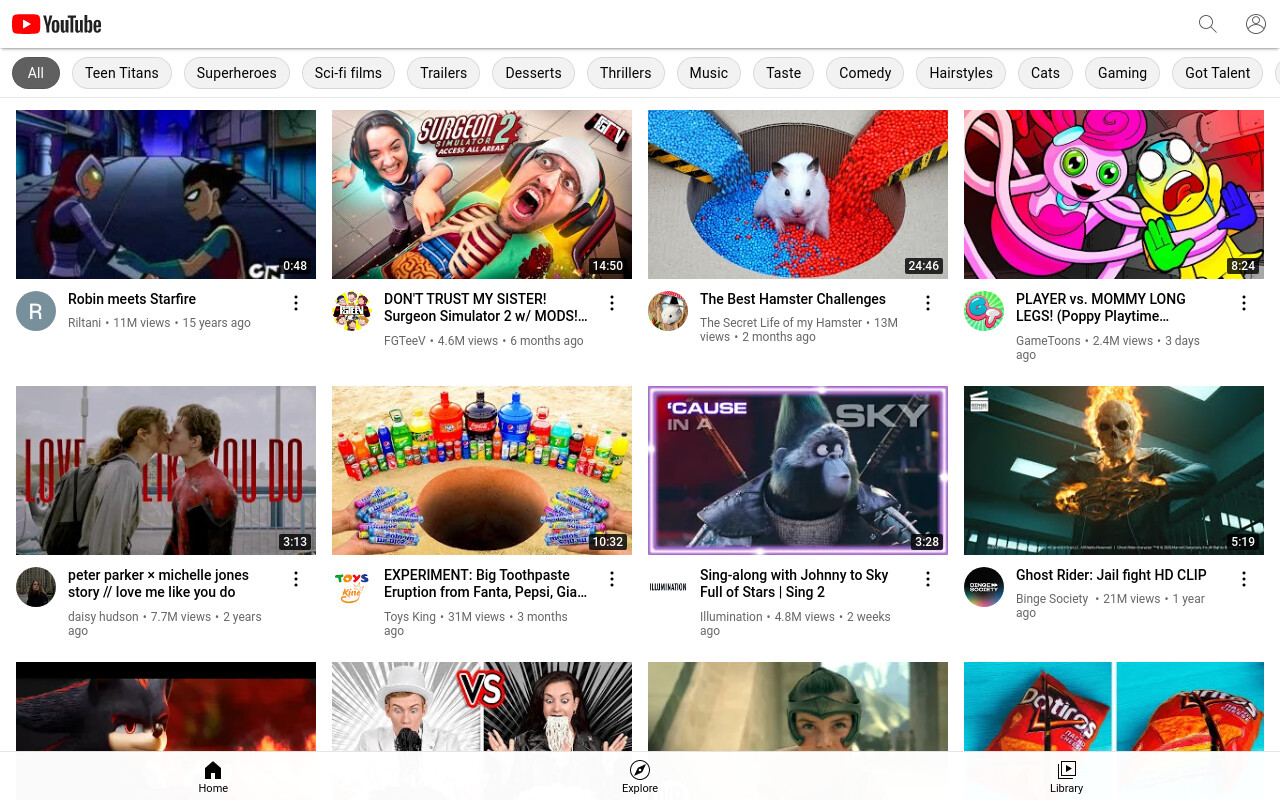Image resolution: width=1280 pixels, height=800 pixels.
Task: Open options menu for Sing-along with Johnny
Action: pos(928,579)
